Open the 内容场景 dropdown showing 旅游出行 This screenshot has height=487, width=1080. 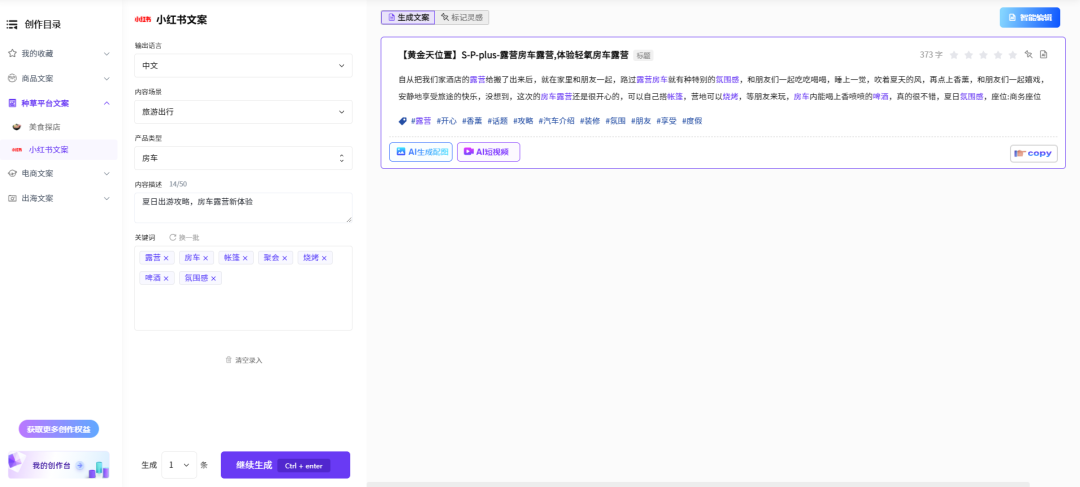(243, 112)
